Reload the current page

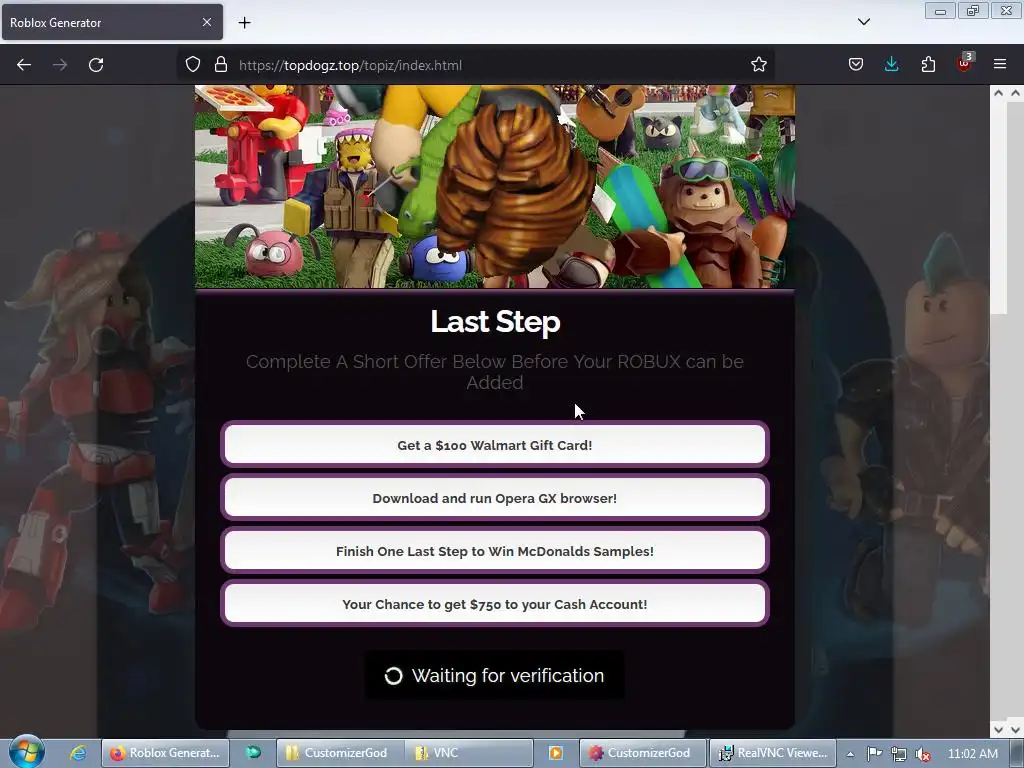point(96,65)
